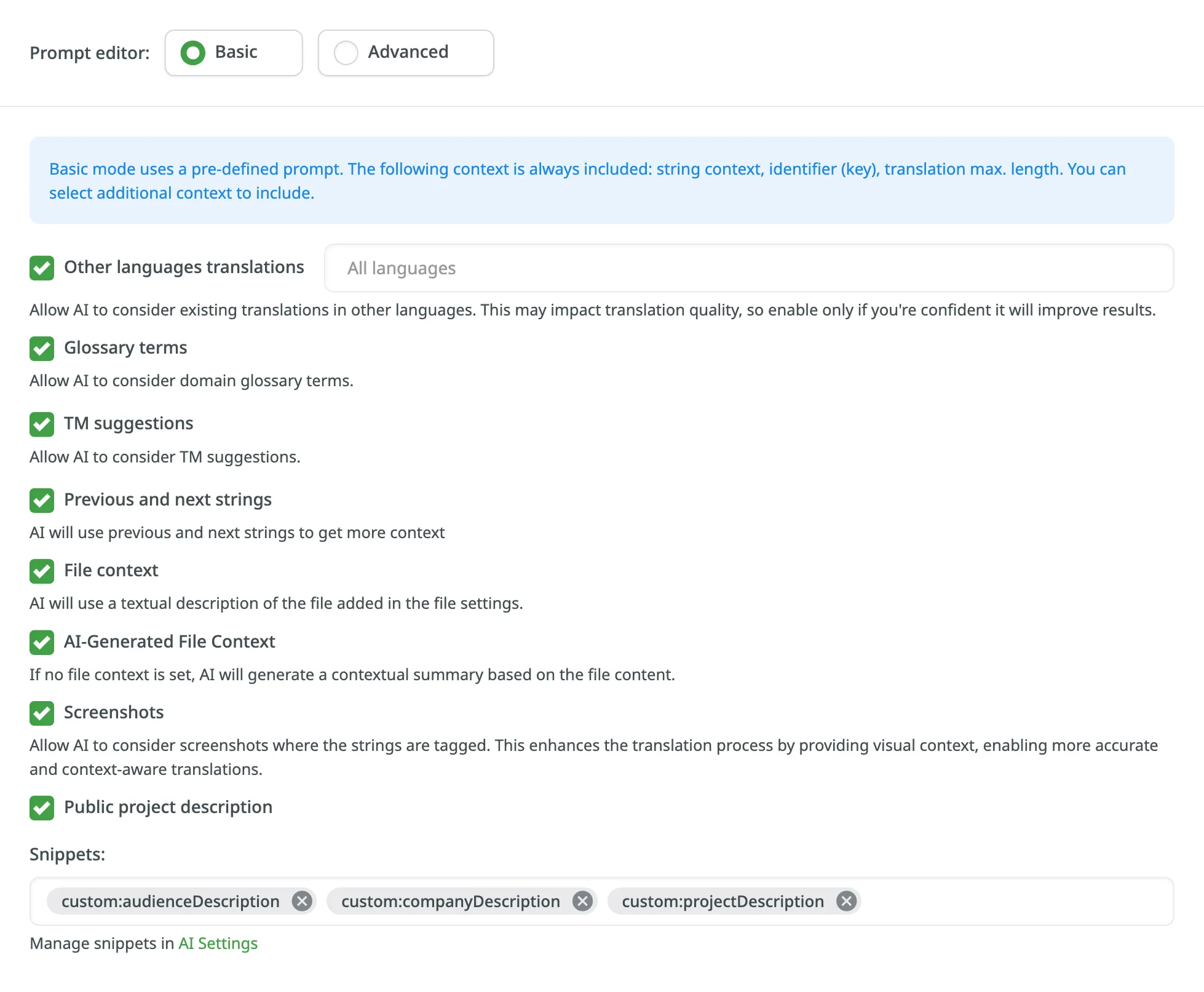Open AI Settings

[x=217, y=943]
